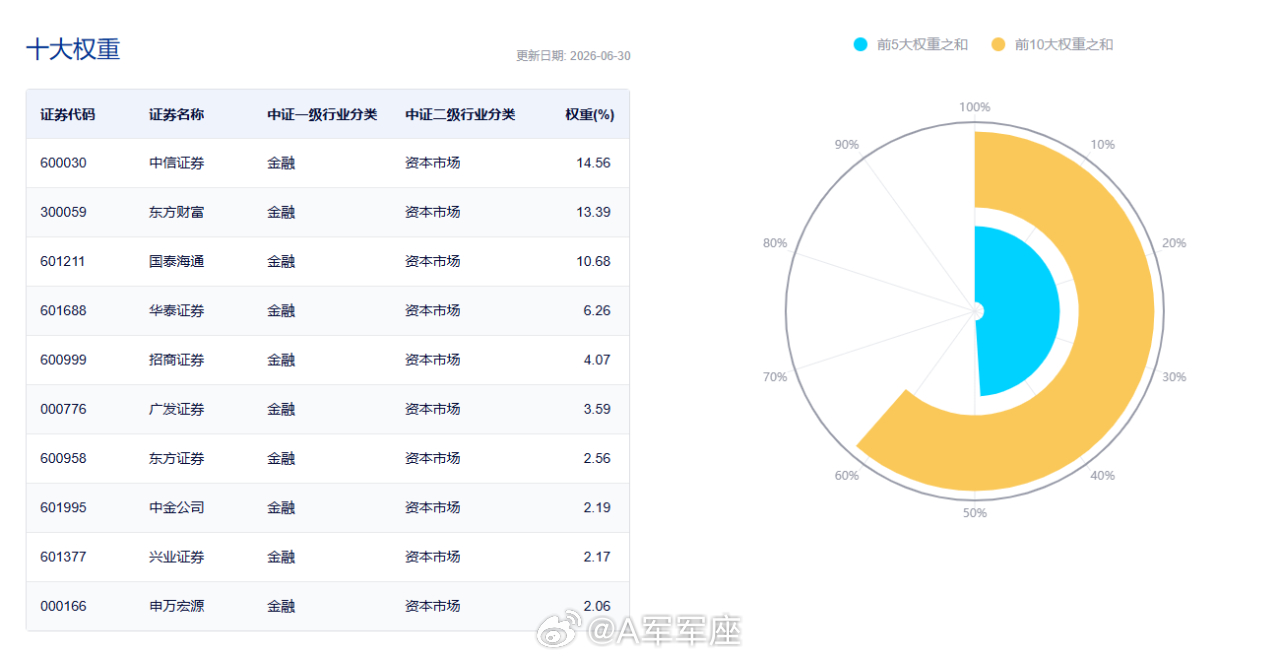
Task: Select 中金公司 in the name column
Action: point(176,507)
